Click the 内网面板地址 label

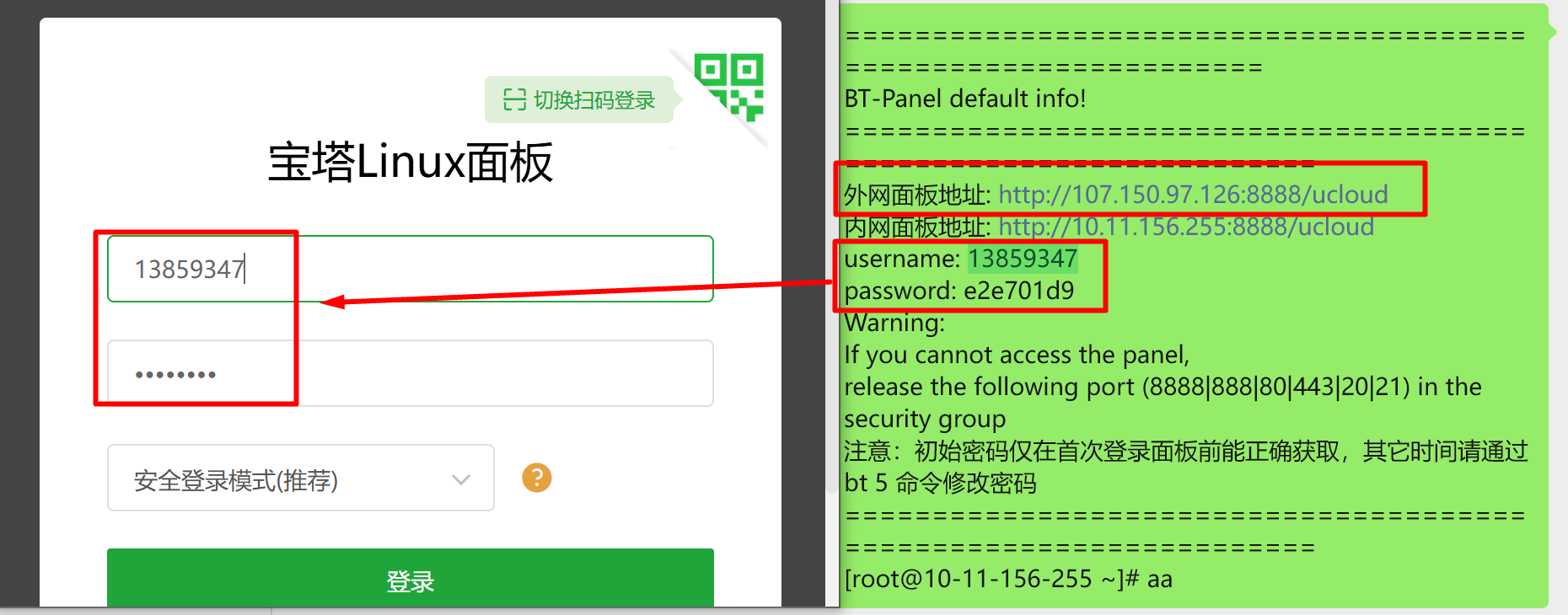pyautogui.click(x=916, y=227)
